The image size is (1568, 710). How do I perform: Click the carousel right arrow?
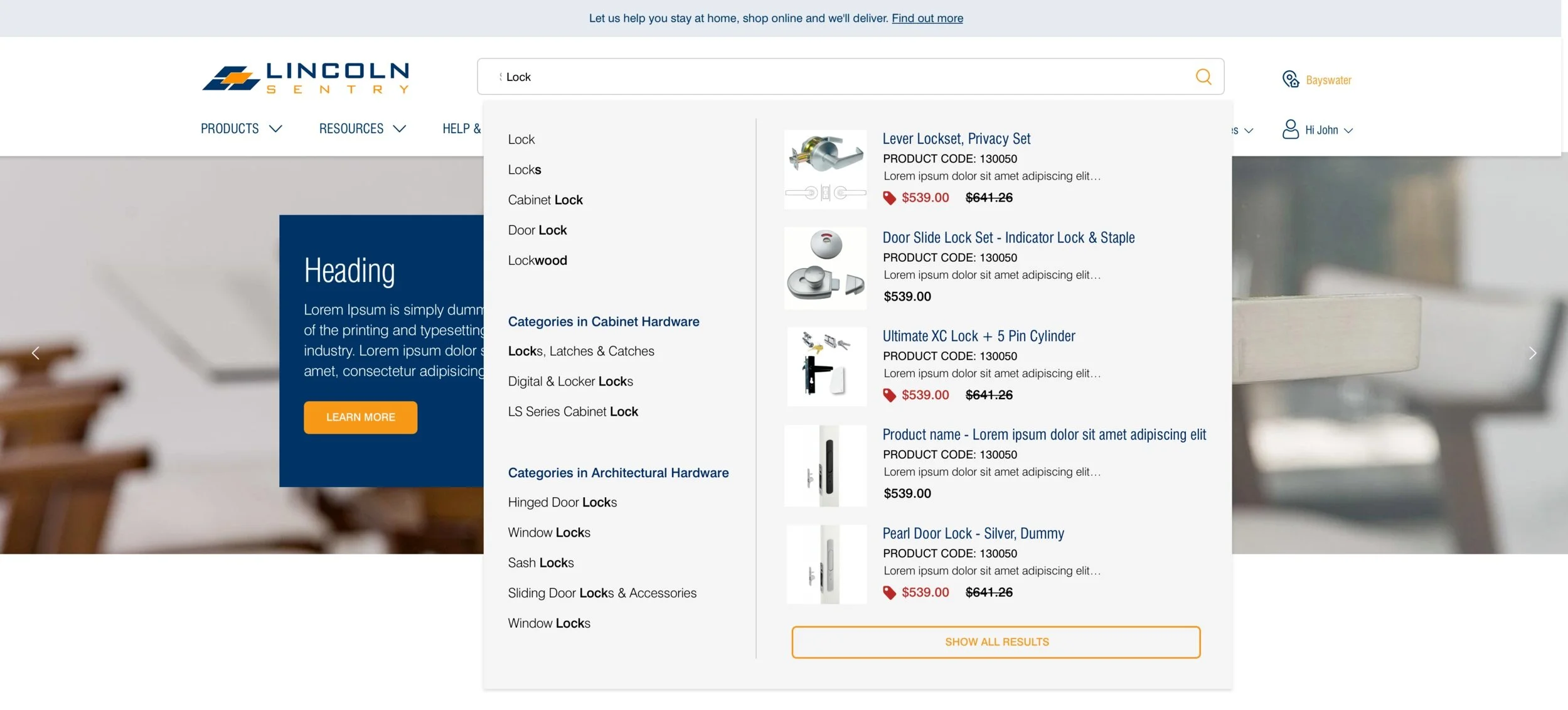[x=1533, y=353]
